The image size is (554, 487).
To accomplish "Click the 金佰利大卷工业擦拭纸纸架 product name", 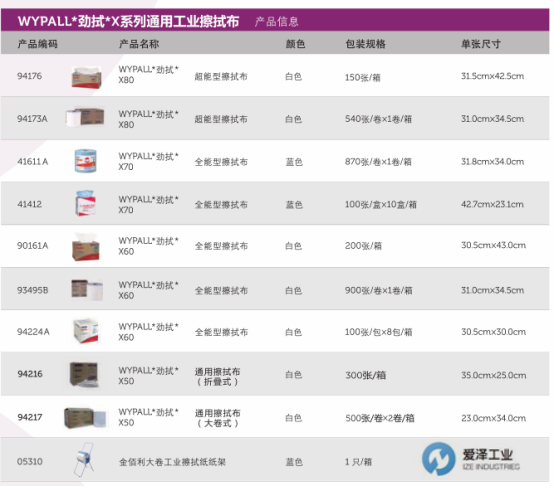I will click(x=172, y=462).
